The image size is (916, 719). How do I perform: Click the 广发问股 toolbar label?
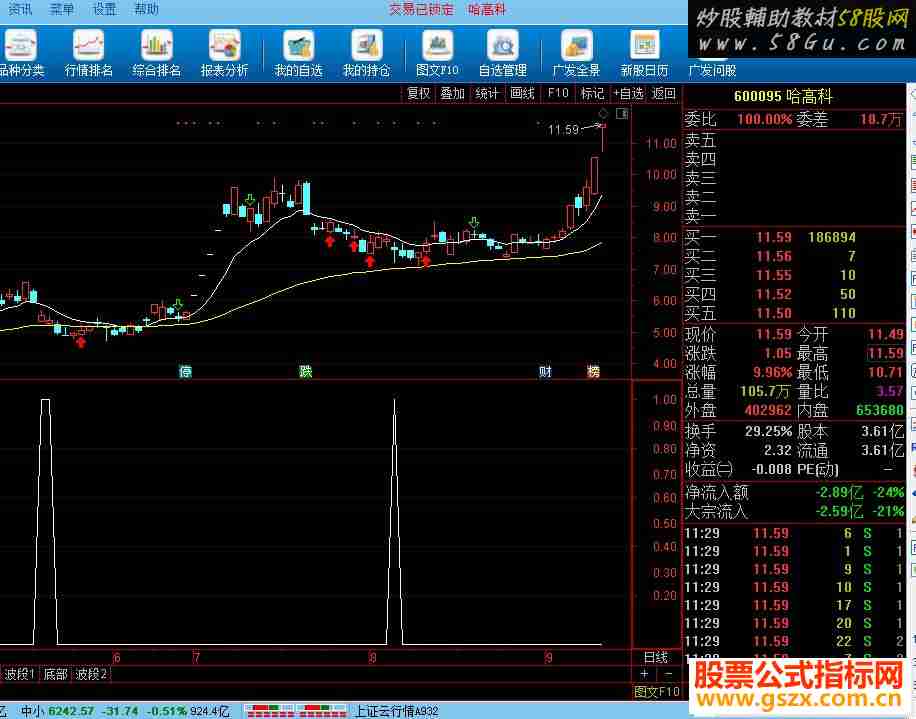pyautogui.click(x=712, y=71)
